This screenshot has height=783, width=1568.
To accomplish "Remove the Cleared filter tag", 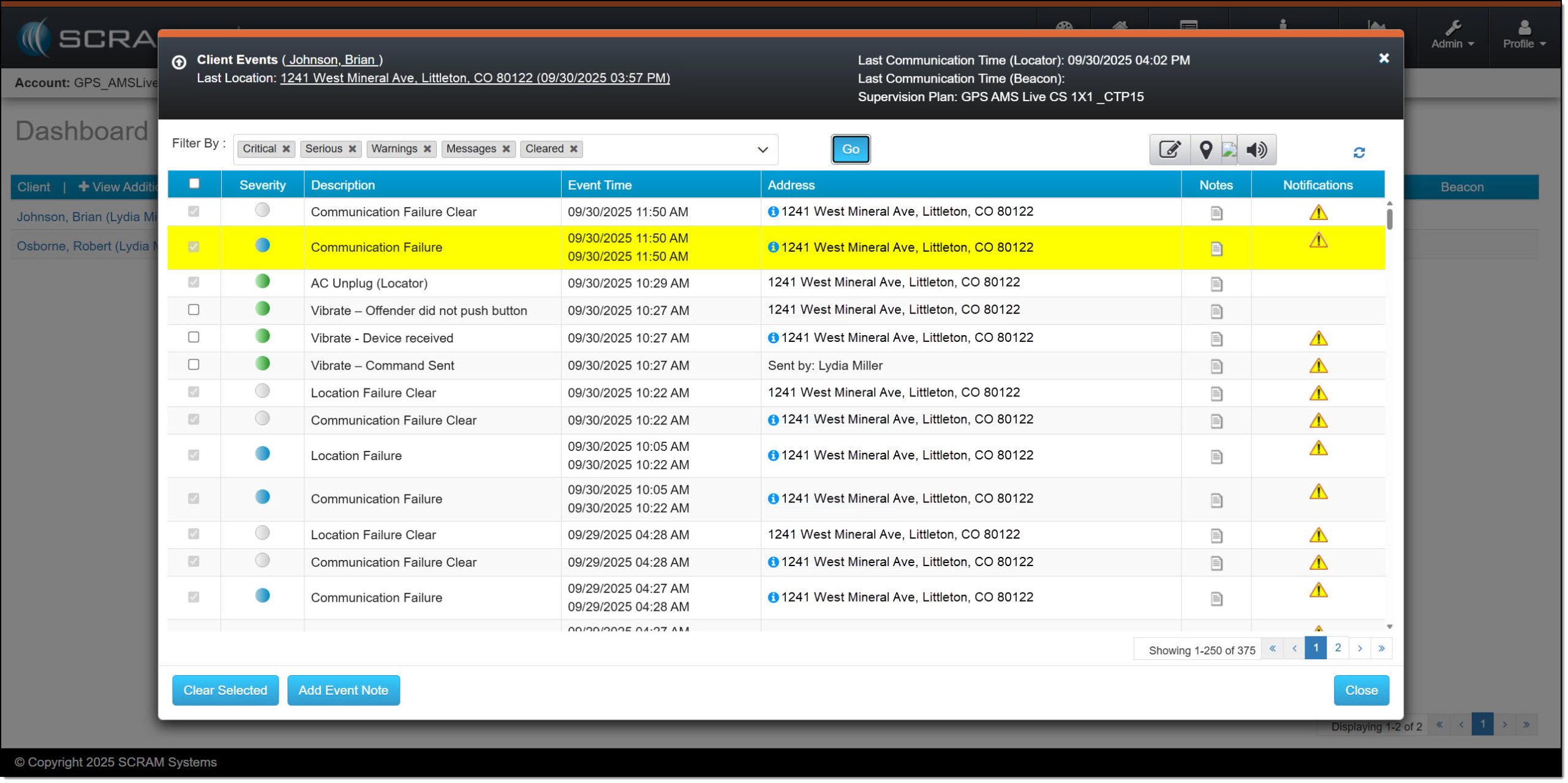I will coord(573,149).
